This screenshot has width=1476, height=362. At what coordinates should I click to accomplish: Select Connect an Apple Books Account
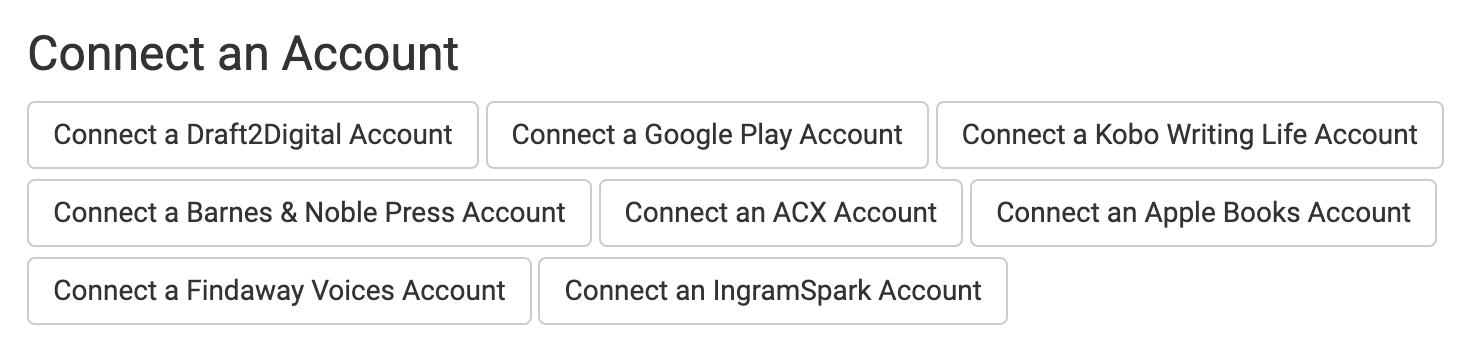click(x=1203, y=212)
